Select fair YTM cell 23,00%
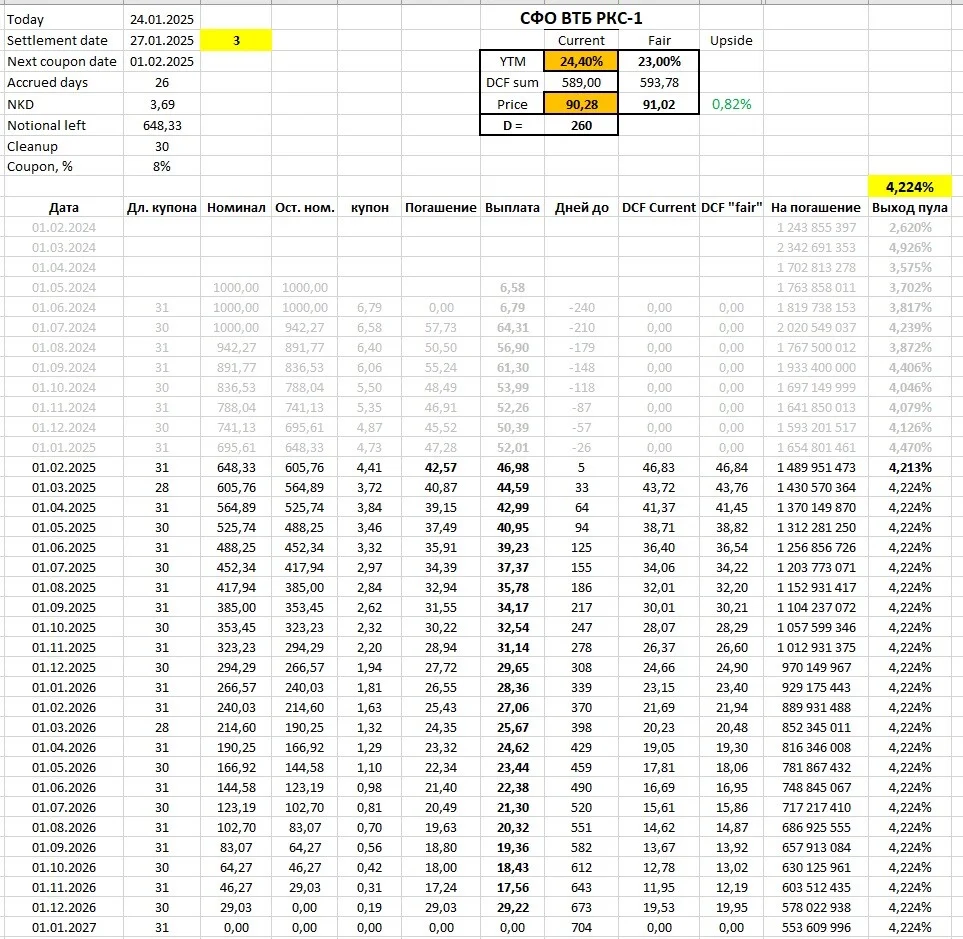This screenshot has width=963, height=939. tap(659, 61)
